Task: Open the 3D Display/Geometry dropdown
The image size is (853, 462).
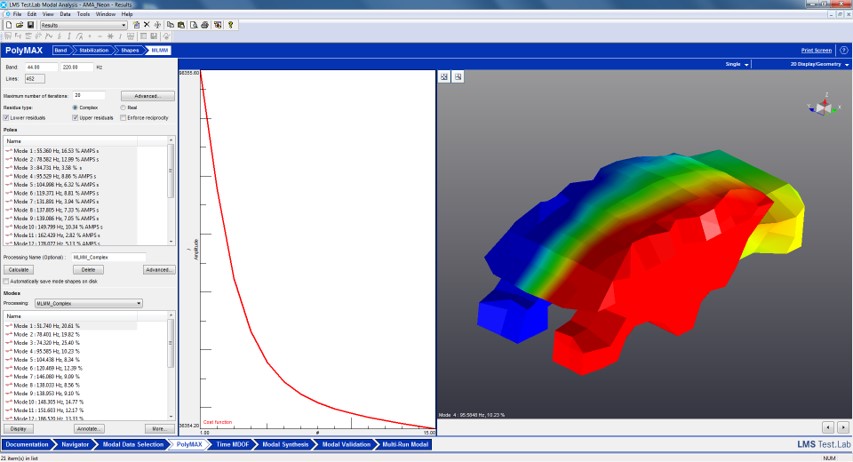Action: [819, 64]
